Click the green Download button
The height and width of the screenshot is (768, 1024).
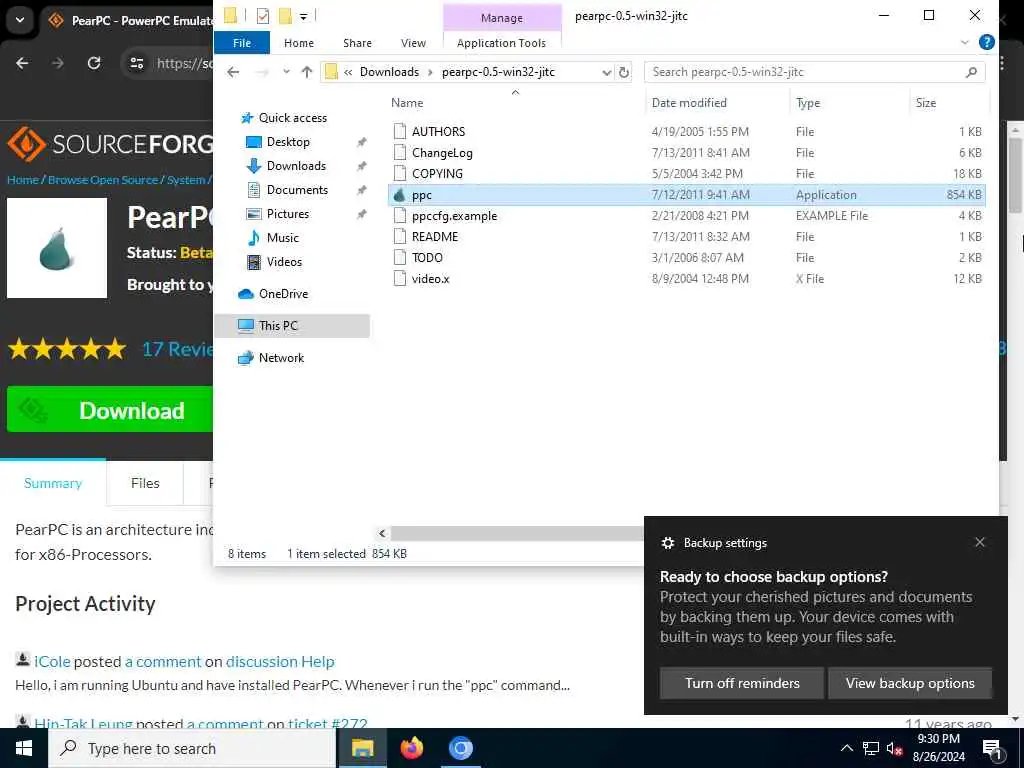(x=110, y=409)
